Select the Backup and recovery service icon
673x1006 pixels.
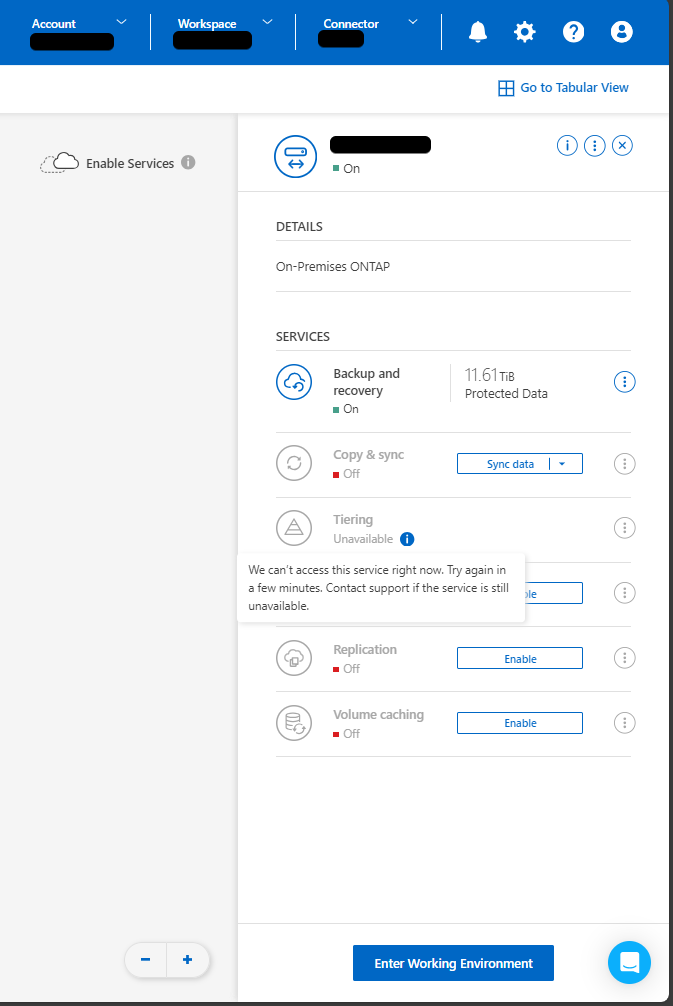293,381
